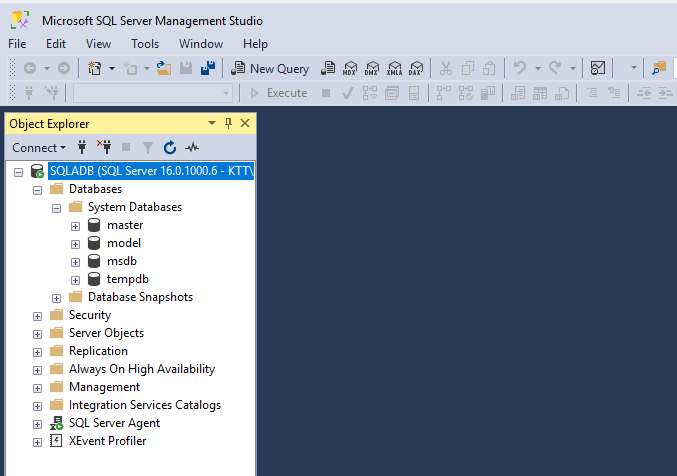Click the Save icon in toolbar

tap(186, 68)
